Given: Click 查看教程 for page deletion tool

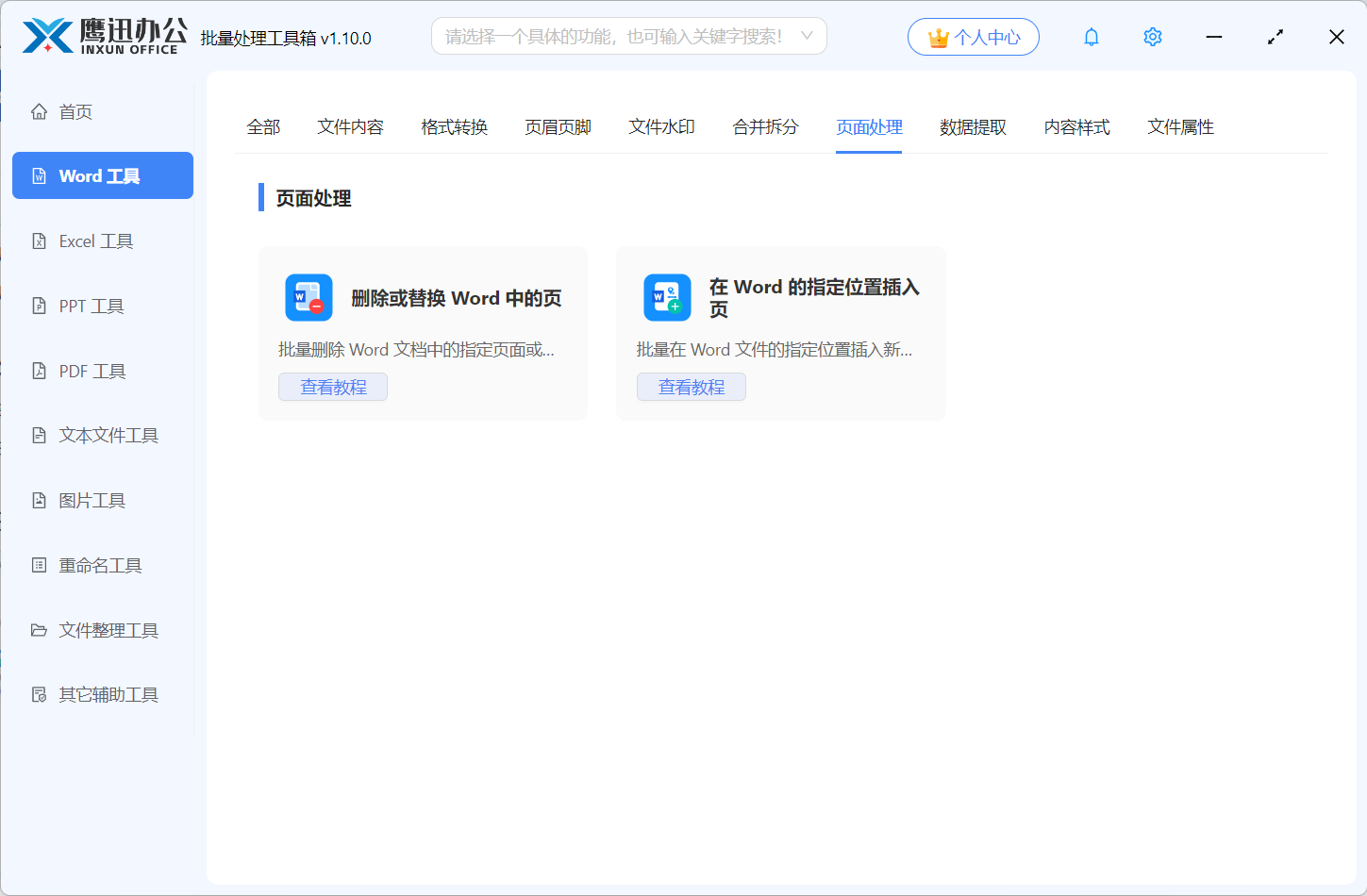Looking at the screenshot, I should click(332, 386).
